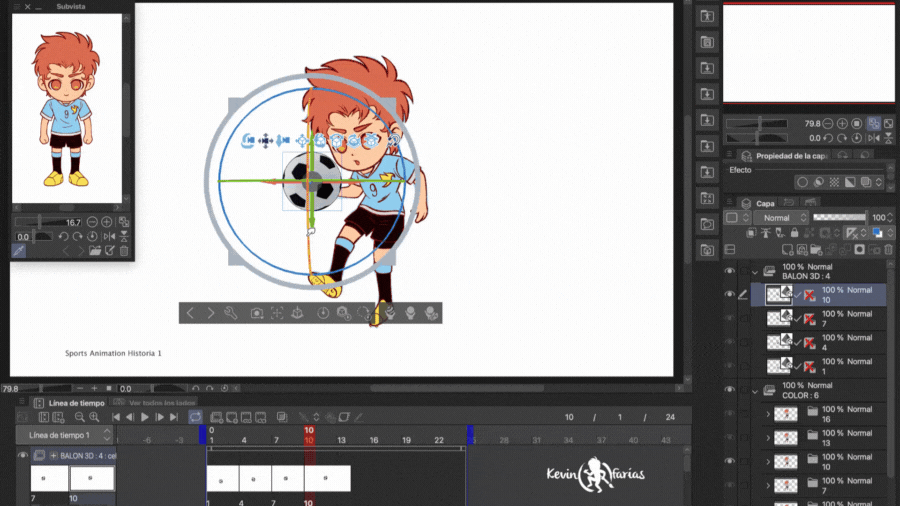Toggle the BALON 3D track eye in the timeline
900x506 pixels.
tap(22, 456)
